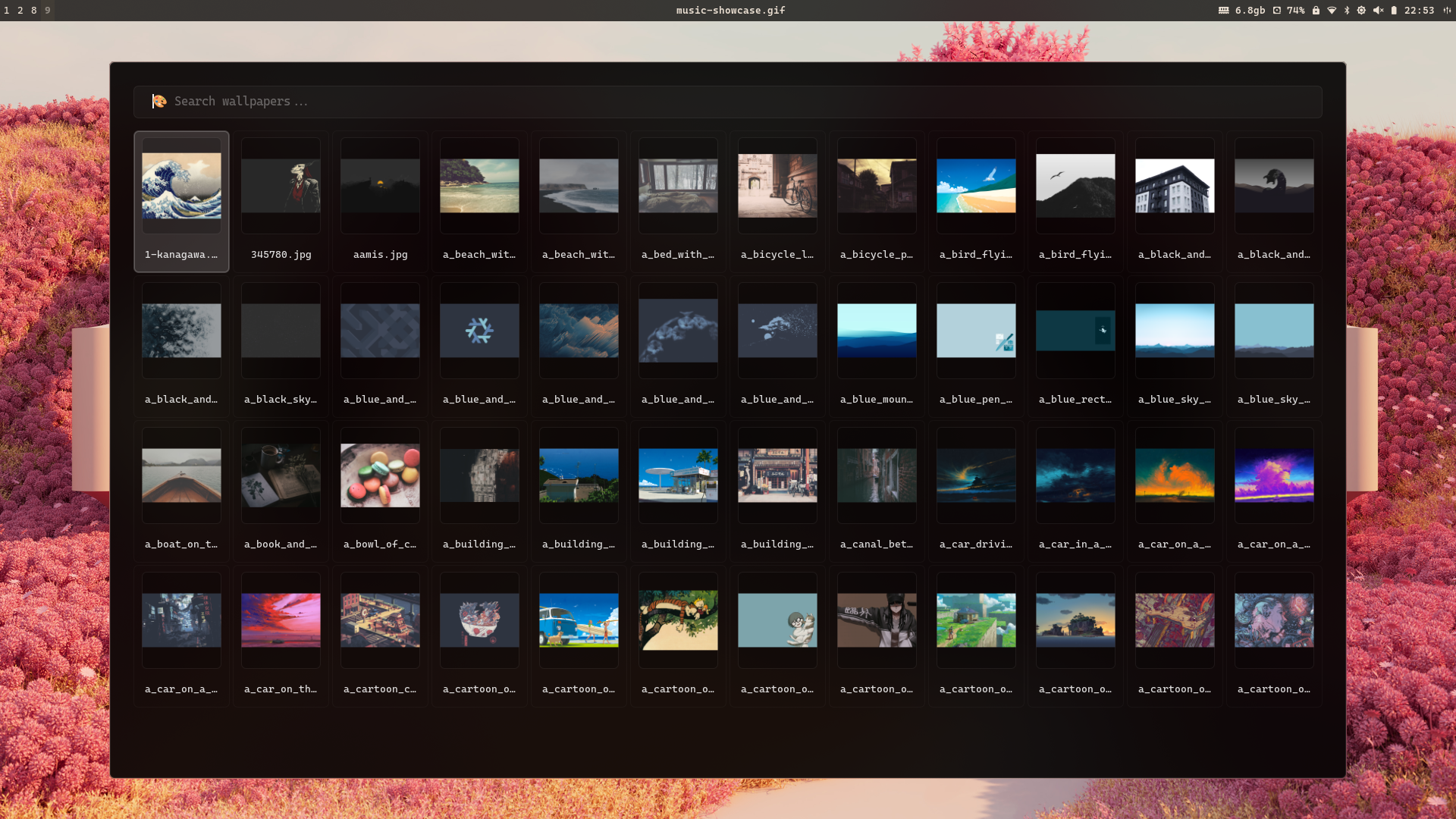Pick the a_black_and dark creature silhouette wallpaper
This screenshot has height=819, width=1456.
click(1274, 202)
